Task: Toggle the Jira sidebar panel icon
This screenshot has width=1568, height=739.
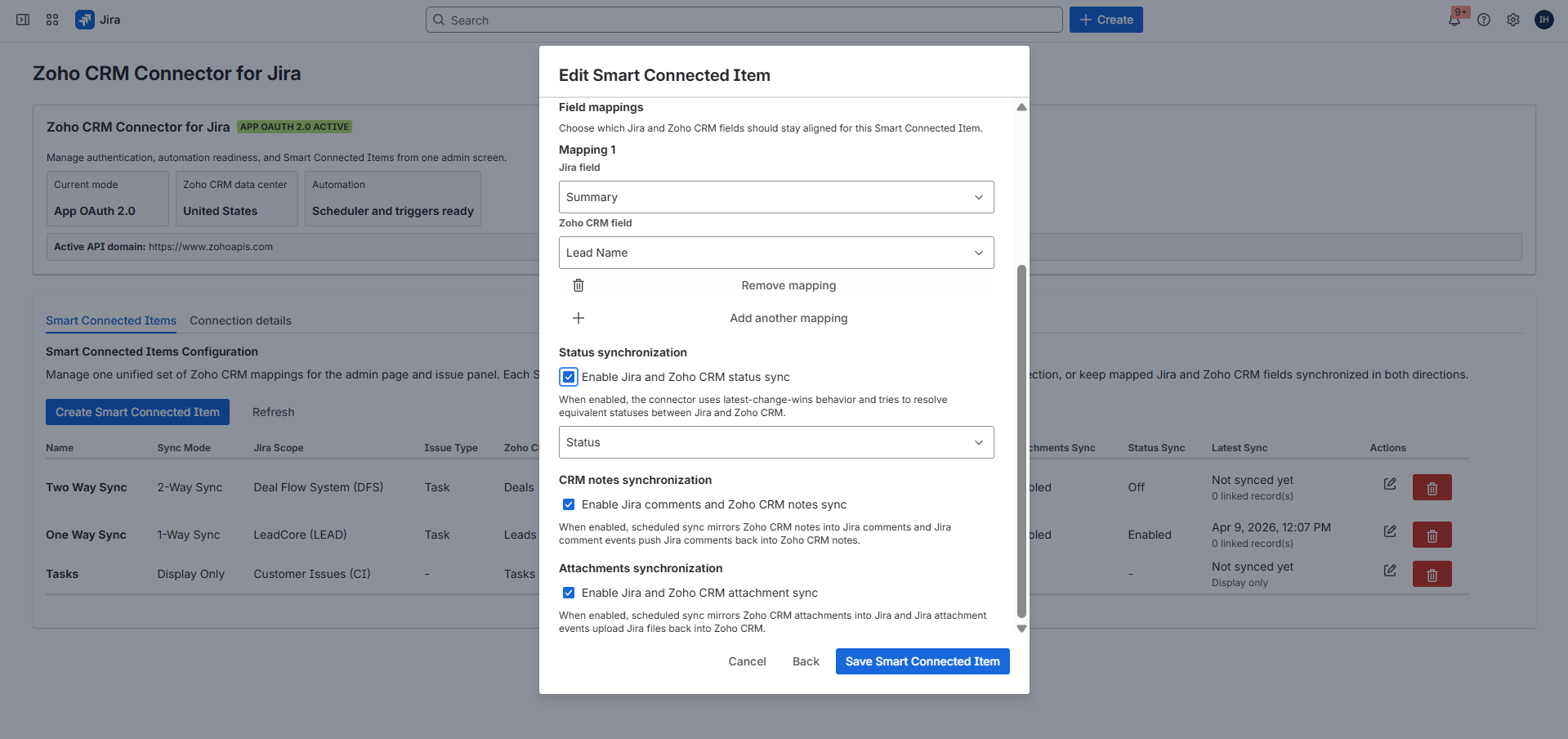Action: pyautogui.click(x=23, y=20)
